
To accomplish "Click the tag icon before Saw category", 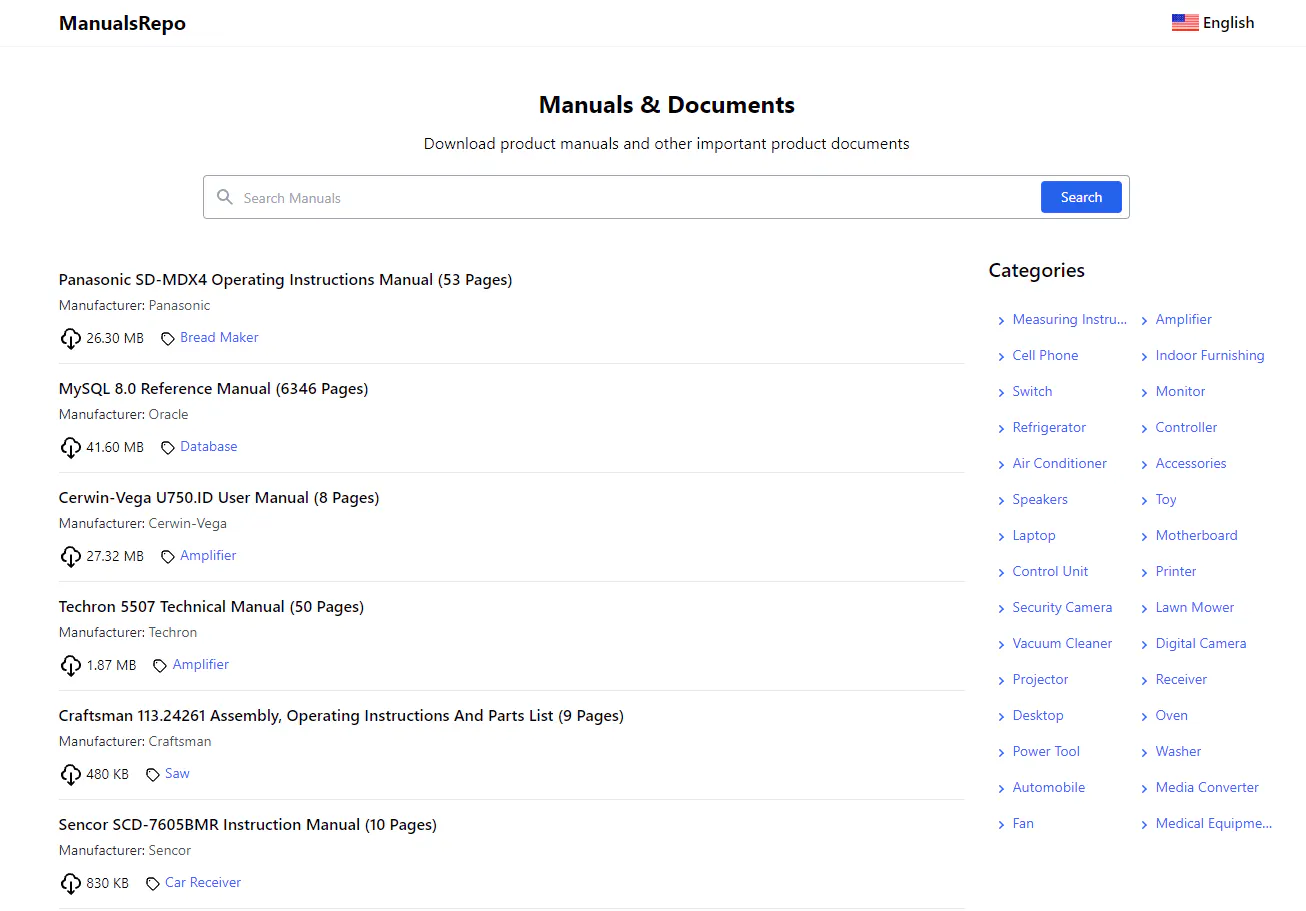I will [x=153, y=774].
